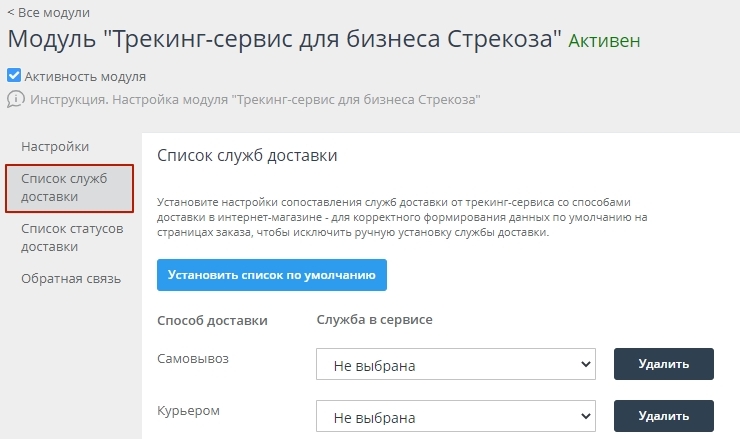Click the "Служба в сервисе" column header
This screenshot has width=740, height=439.
click(x=374, y=320)
